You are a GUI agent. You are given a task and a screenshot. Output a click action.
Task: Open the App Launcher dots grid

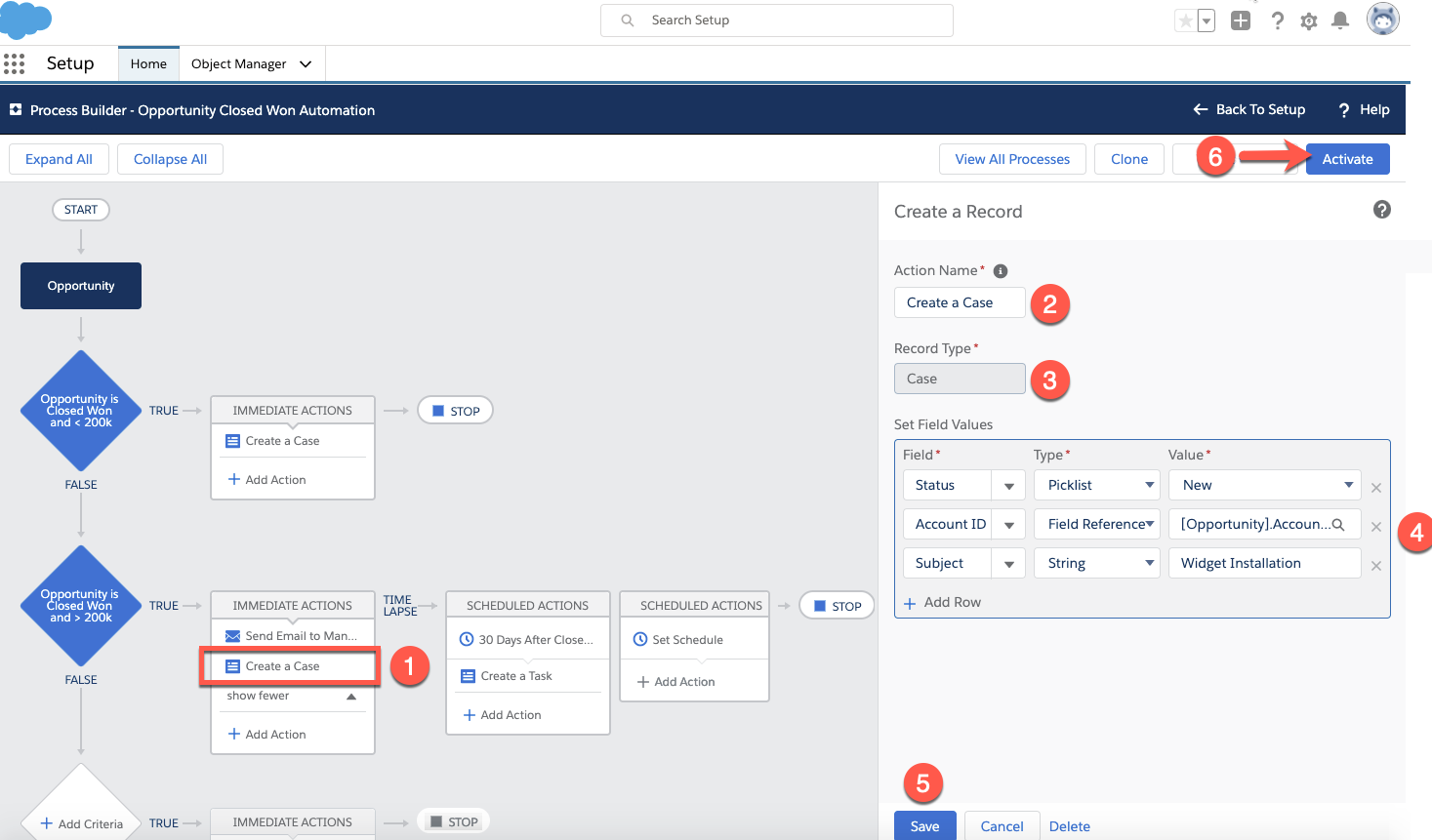click(x=14, y=63)
